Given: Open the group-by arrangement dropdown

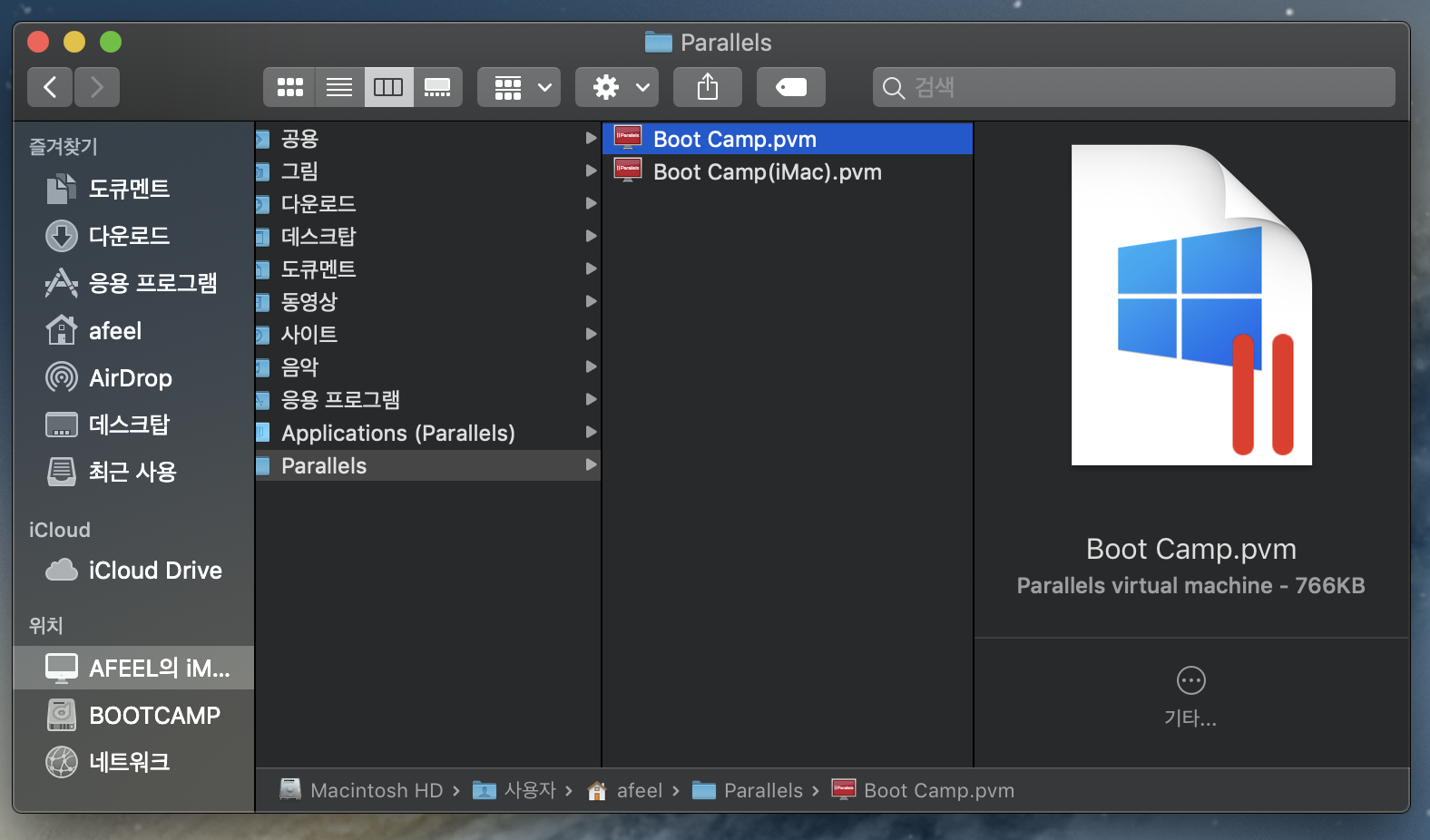Looking at the screenshot, I should click(519, 87).
